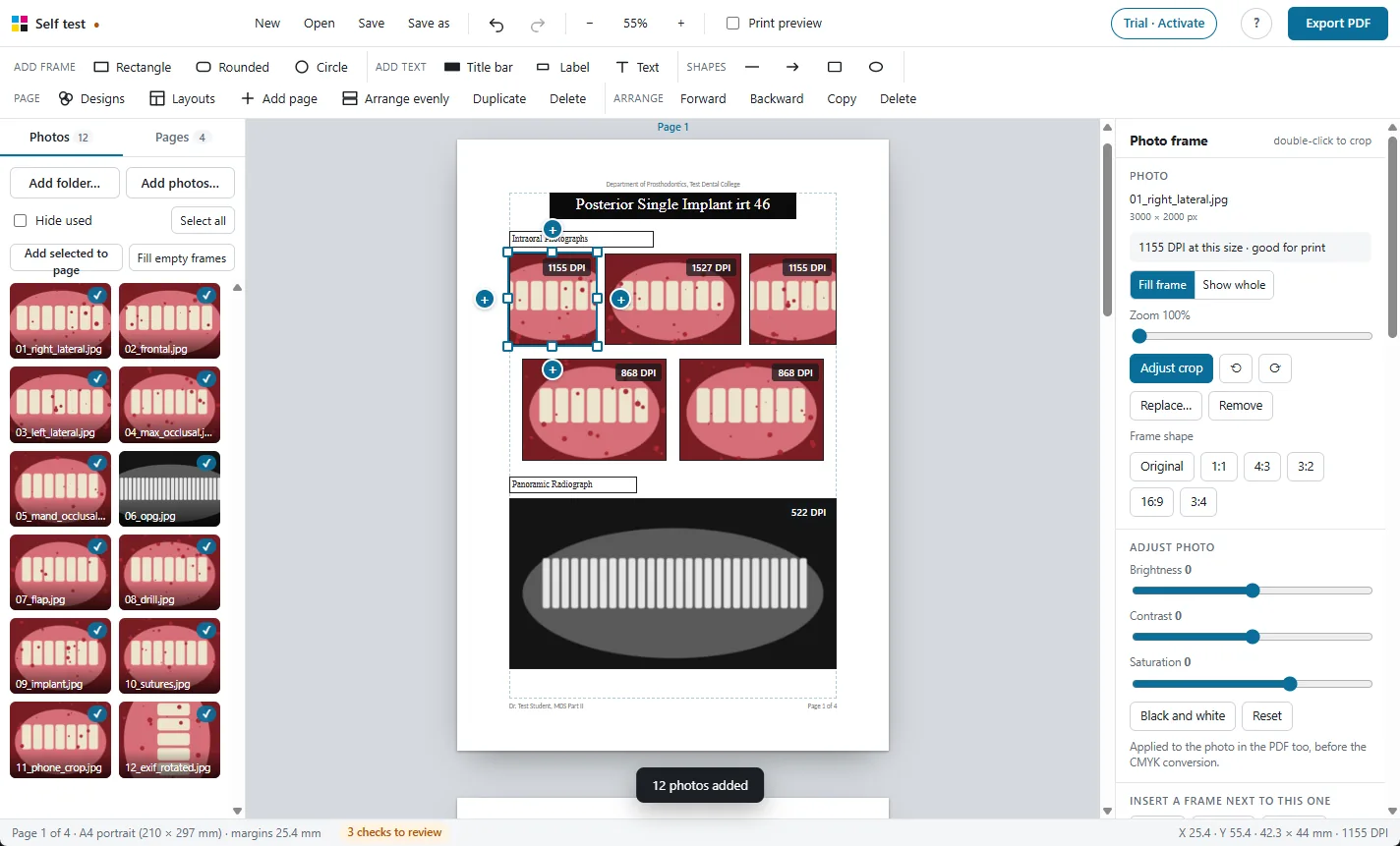The height and width of the screenshot is (846, 1400).
Task: Select the panoramic radiograph 522 DPI frame
Action: [x=672, y=584]
